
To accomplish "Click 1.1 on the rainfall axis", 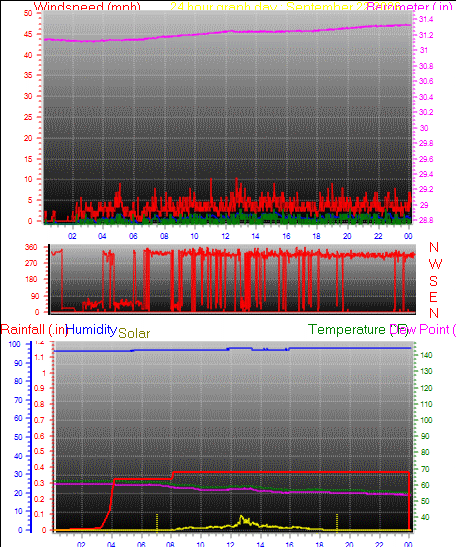I will (x=39, y=357).
